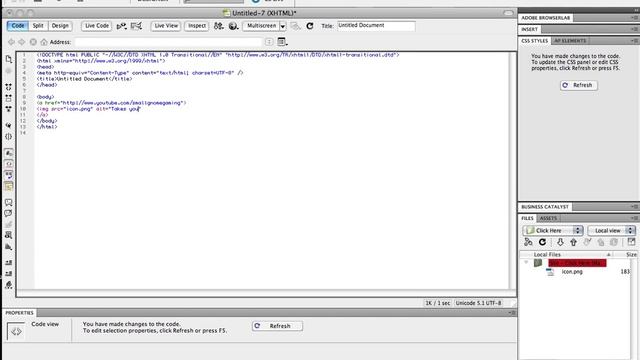Screen dimensions: 640x360
Task: Toggle Line Numbers button in coding toolbar
Action: click(x=9, y=153)
